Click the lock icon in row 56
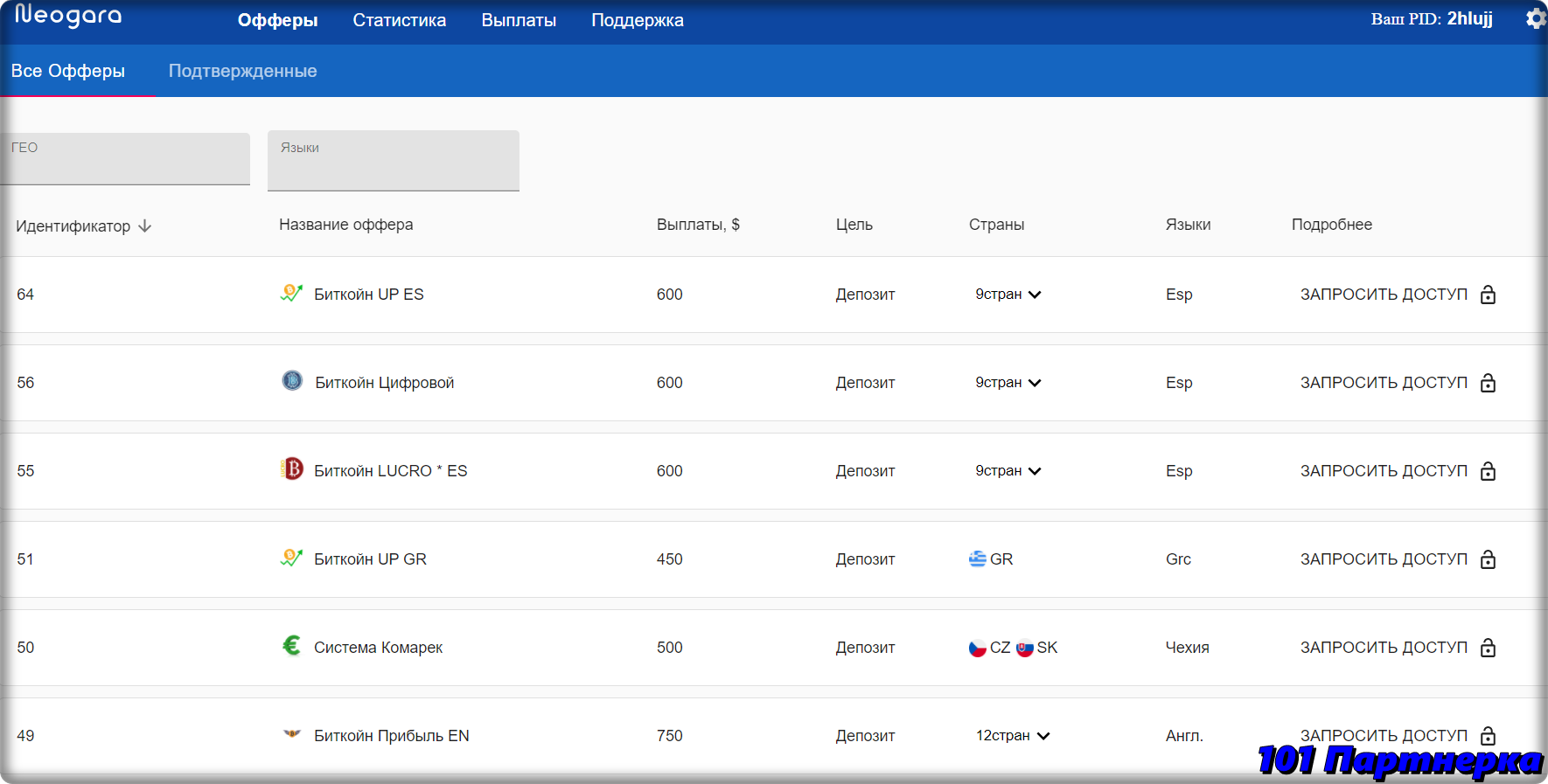Screen dimensions: 1548x784 1488,383
